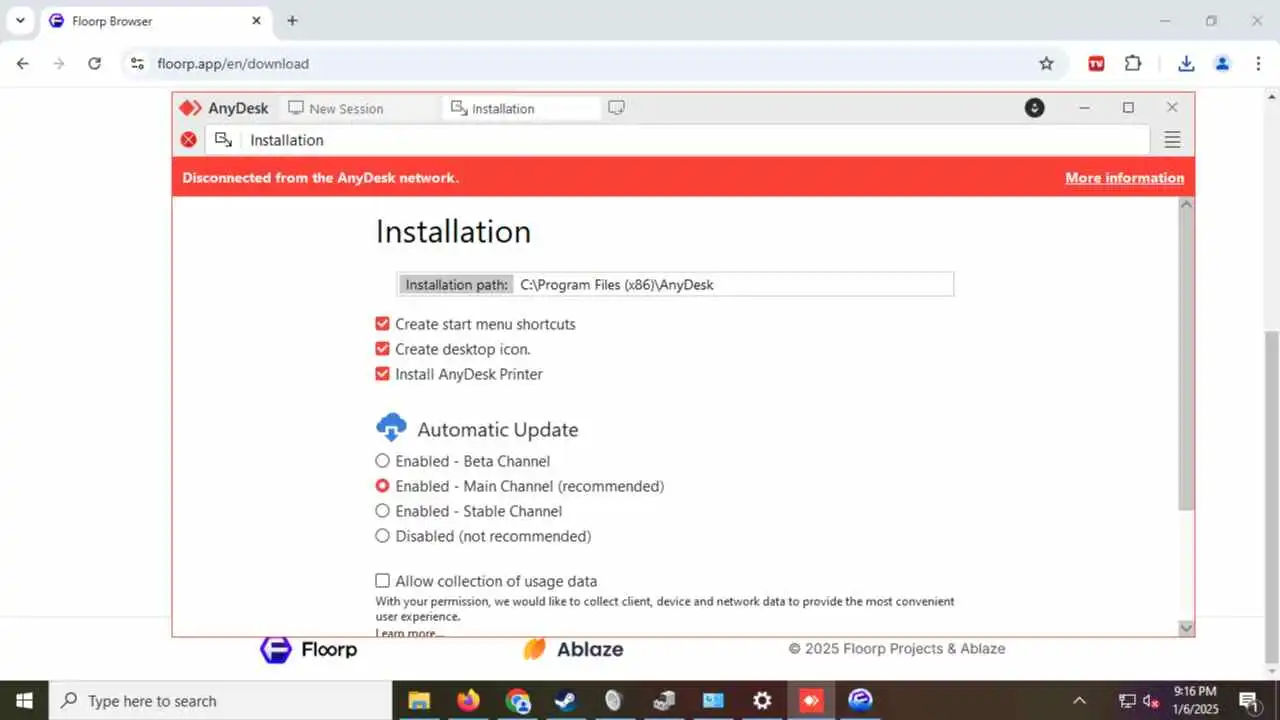Select the Floorp Browser Chrome tab
This screenshot has height=720, width=1280.
click(155, 21)
